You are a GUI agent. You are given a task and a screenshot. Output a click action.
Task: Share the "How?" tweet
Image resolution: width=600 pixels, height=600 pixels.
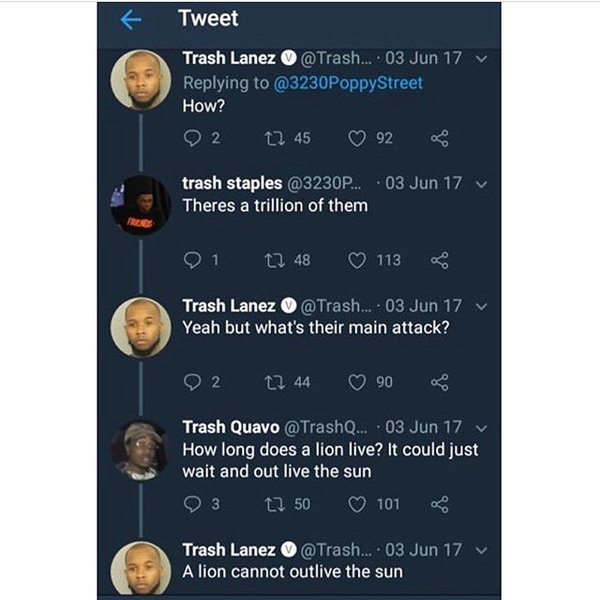point(438,137)
